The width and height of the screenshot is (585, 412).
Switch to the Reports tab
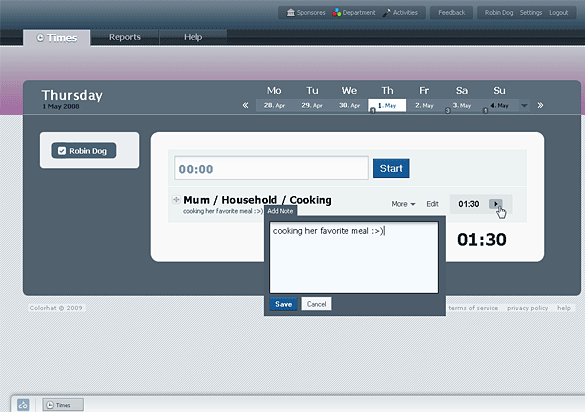click(125, 37)
